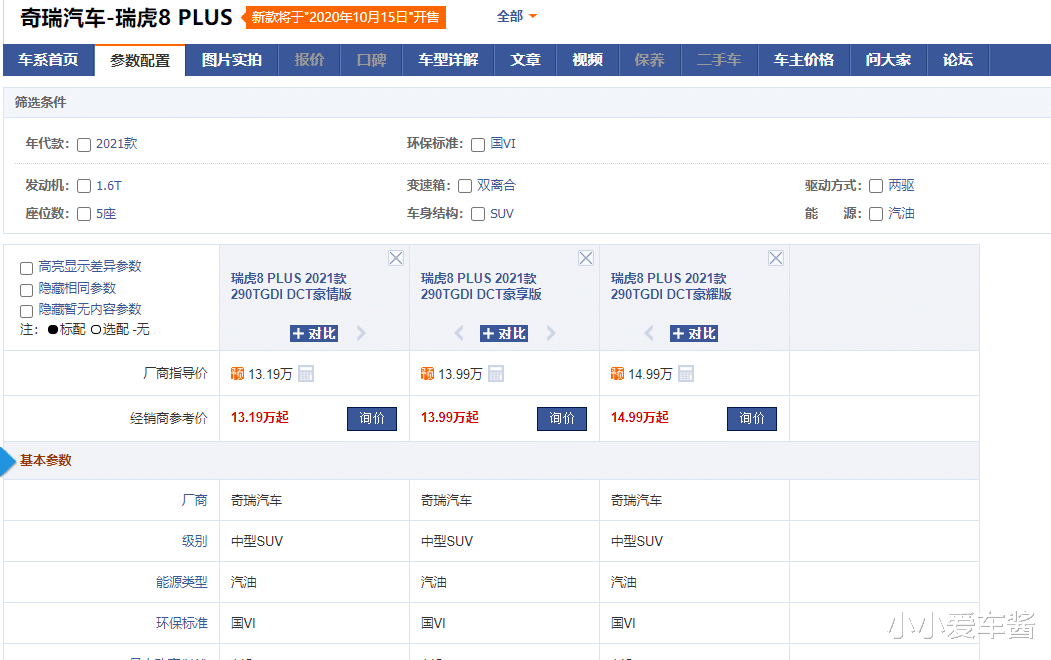Click the 能源类型 parameter label
This screenshot has height=660, width=1051.
click(x=182, y=582)
